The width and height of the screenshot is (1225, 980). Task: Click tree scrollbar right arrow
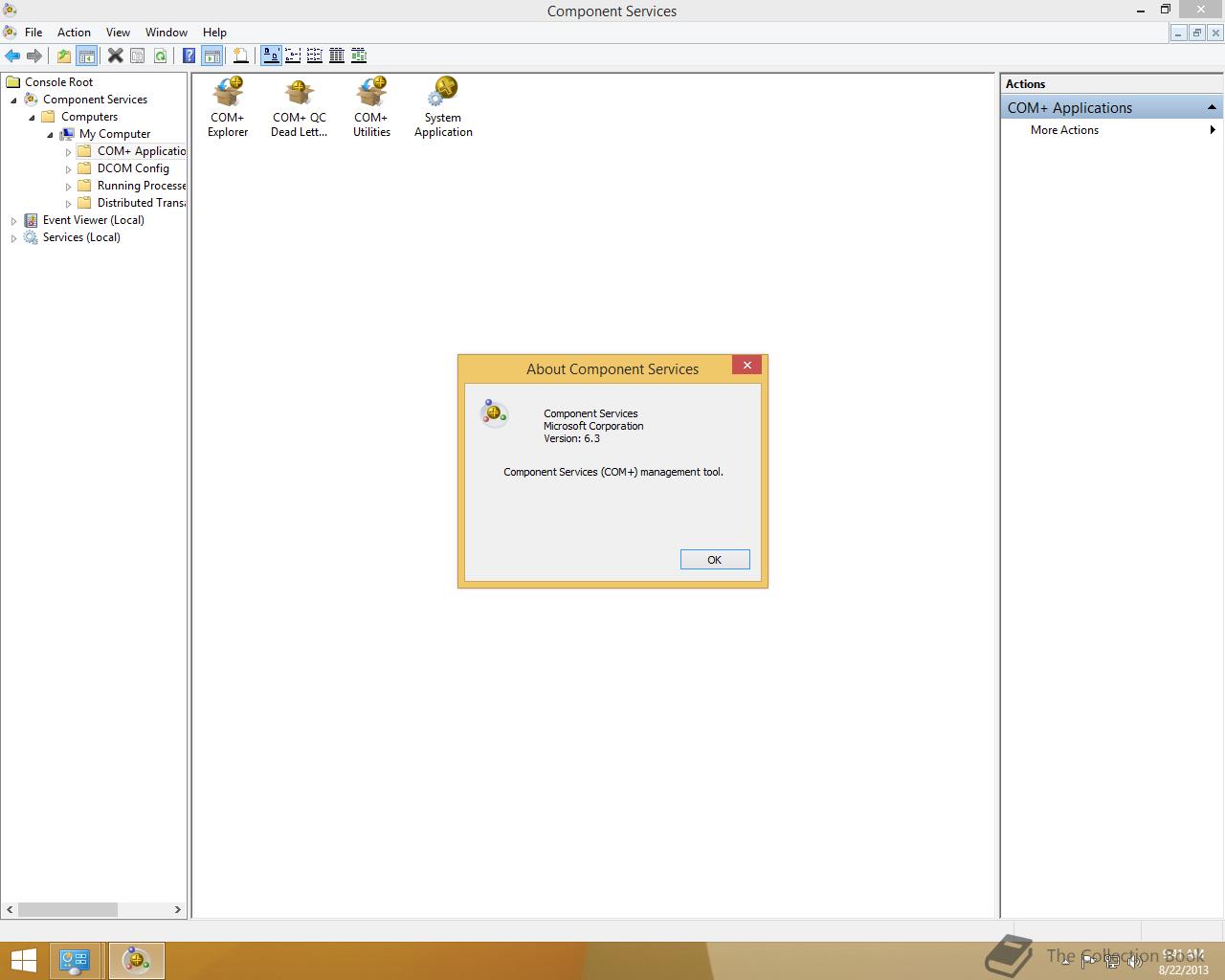[177, 909]
